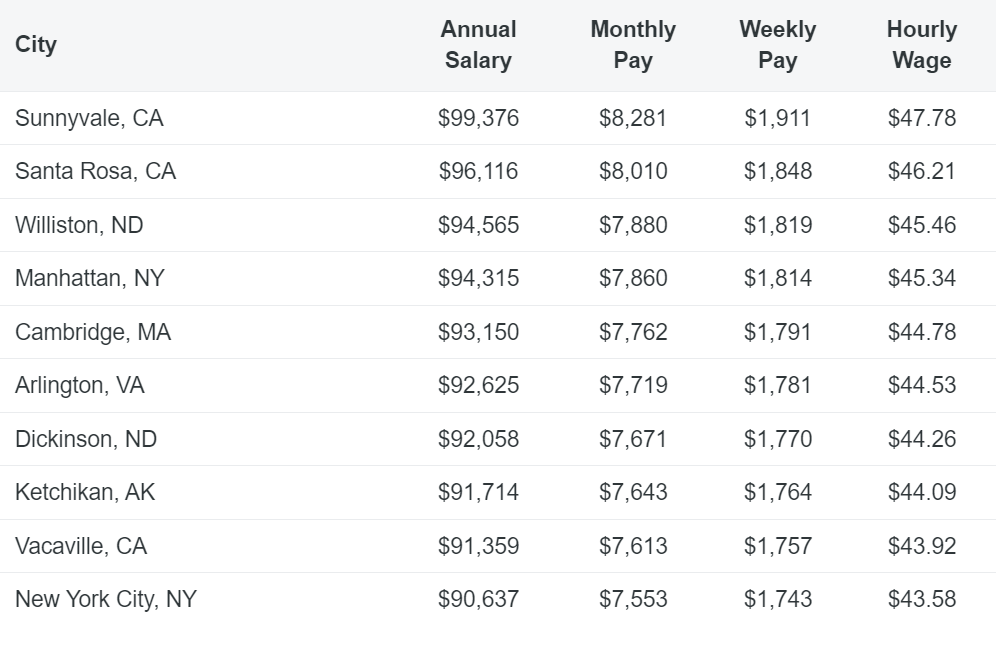Select the Manhattan, NY city cell
The width and height of the screenshot is (1007, 647).
click(x=89, y=278)
